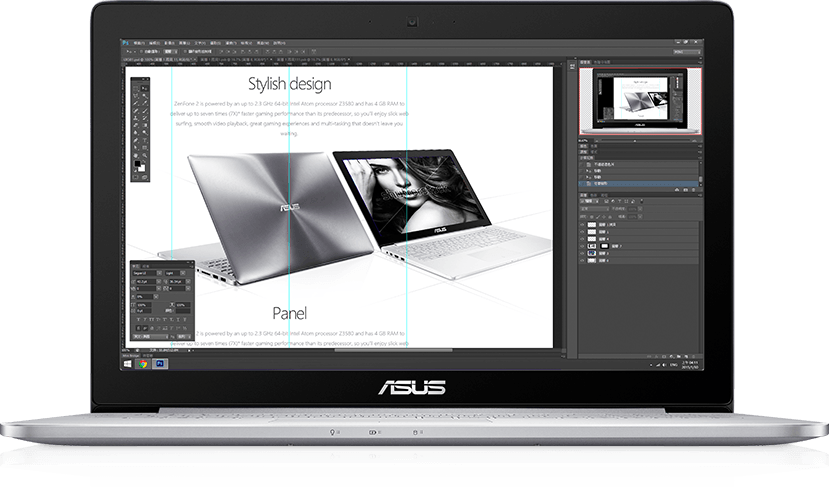Select the Clone Stamp tool
Screen dimensions: 829x487
pyautogui.click(x=135, y=118)
